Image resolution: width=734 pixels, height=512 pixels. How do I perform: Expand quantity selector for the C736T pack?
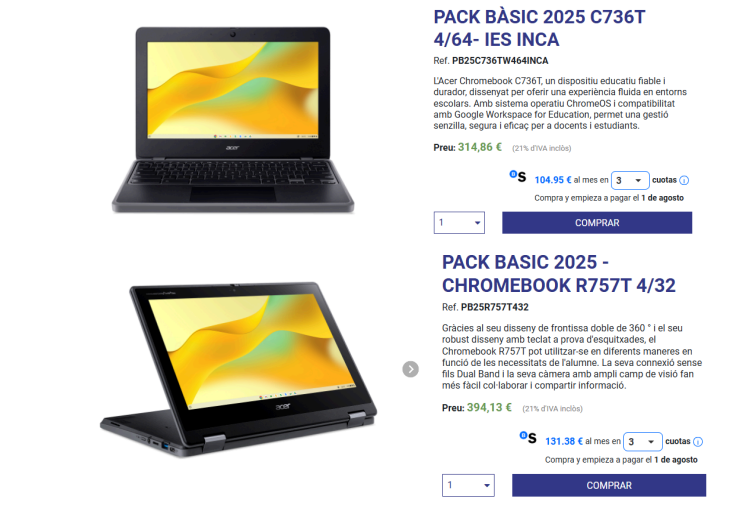coord(459,223)
